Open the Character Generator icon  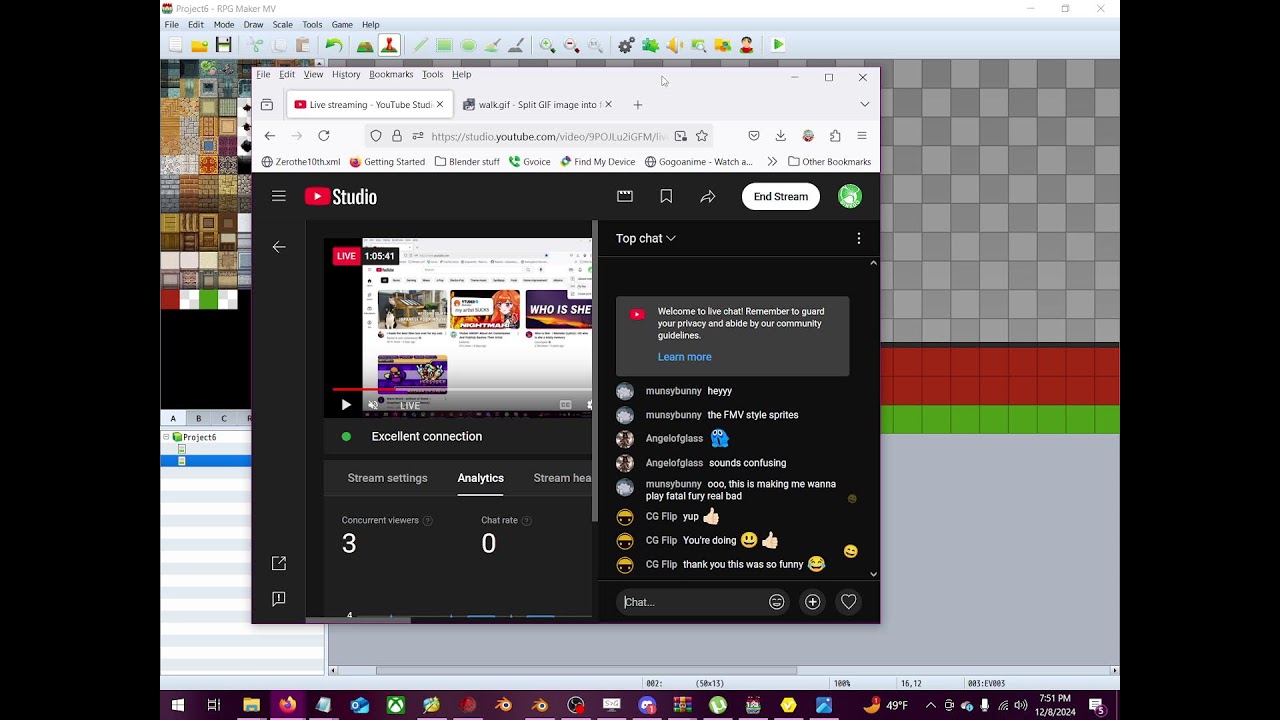[746, 45]
